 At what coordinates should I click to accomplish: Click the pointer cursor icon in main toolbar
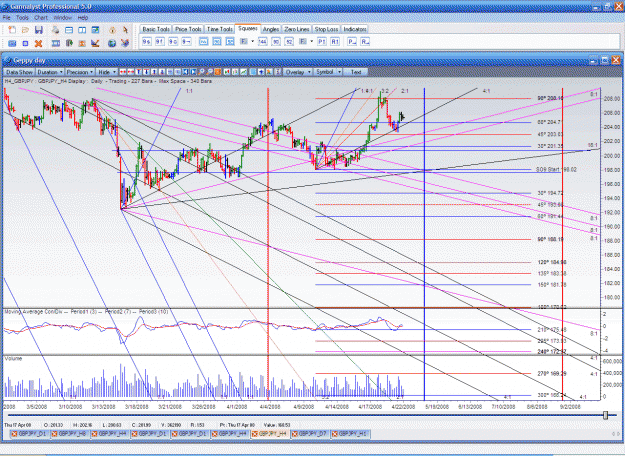tap(125, 30)
